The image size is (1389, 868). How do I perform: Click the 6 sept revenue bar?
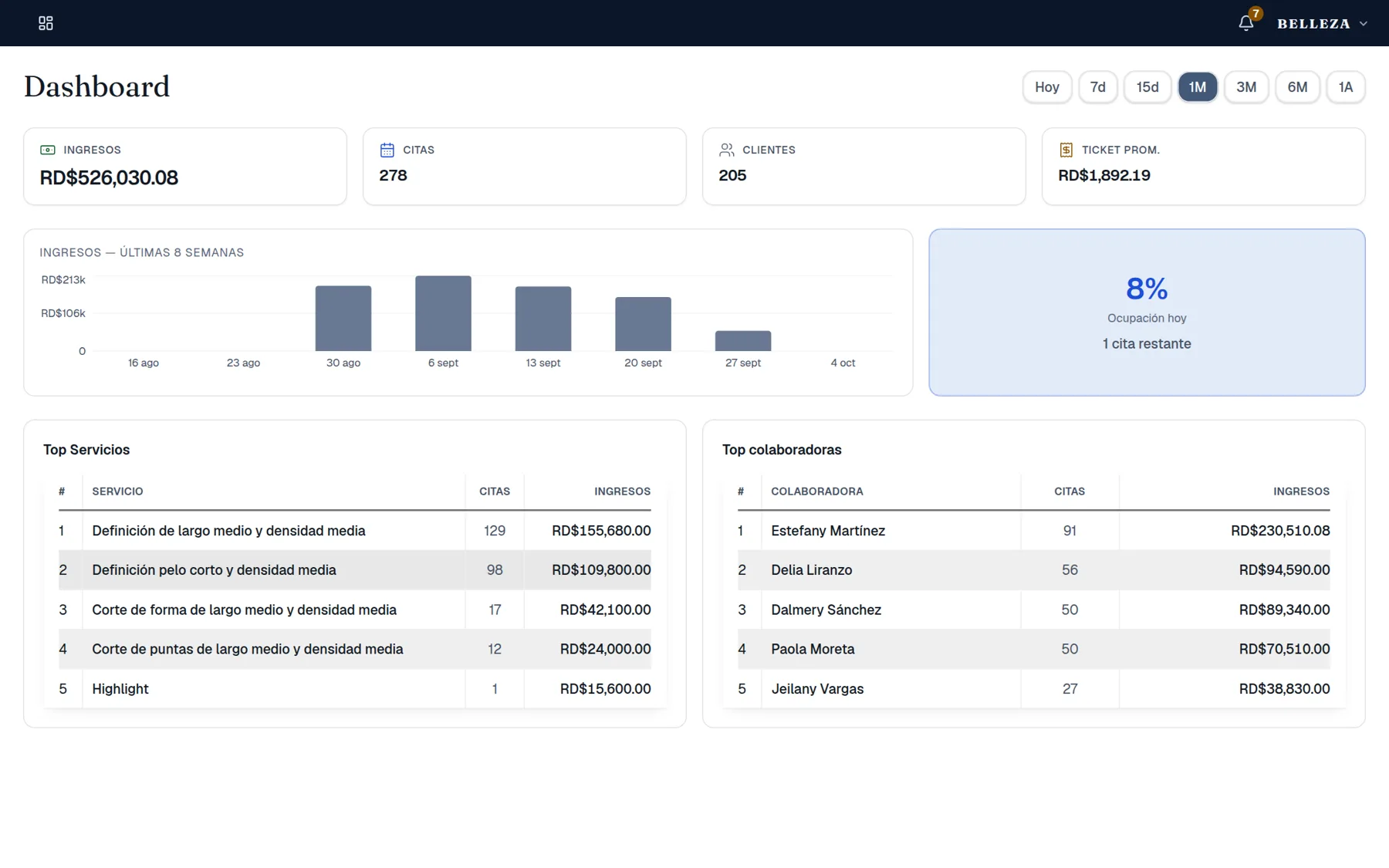point(443,313)
